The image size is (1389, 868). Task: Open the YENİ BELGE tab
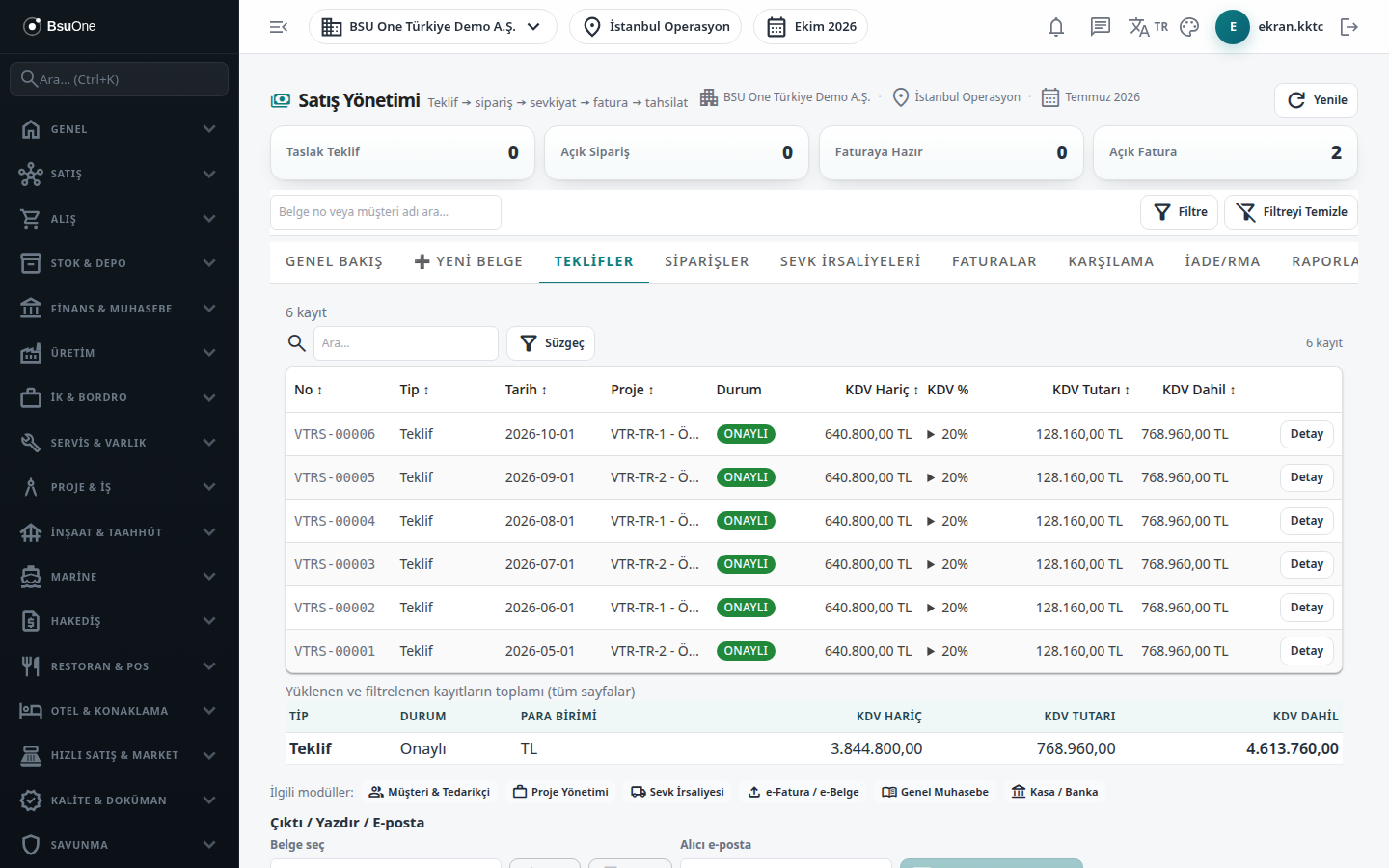click(x=469, y=261)
